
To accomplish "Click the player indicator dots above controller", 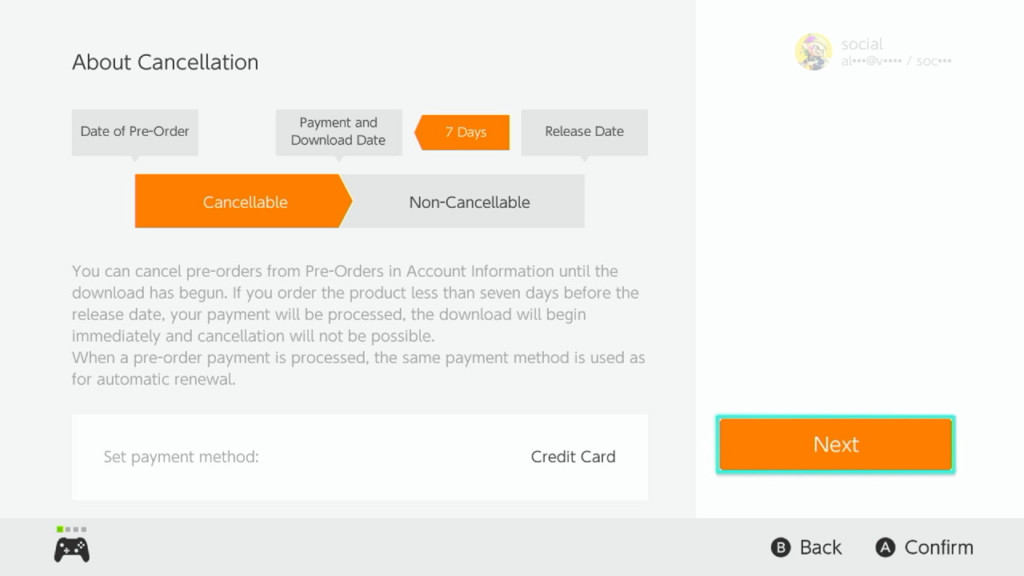I will [72, 529].
